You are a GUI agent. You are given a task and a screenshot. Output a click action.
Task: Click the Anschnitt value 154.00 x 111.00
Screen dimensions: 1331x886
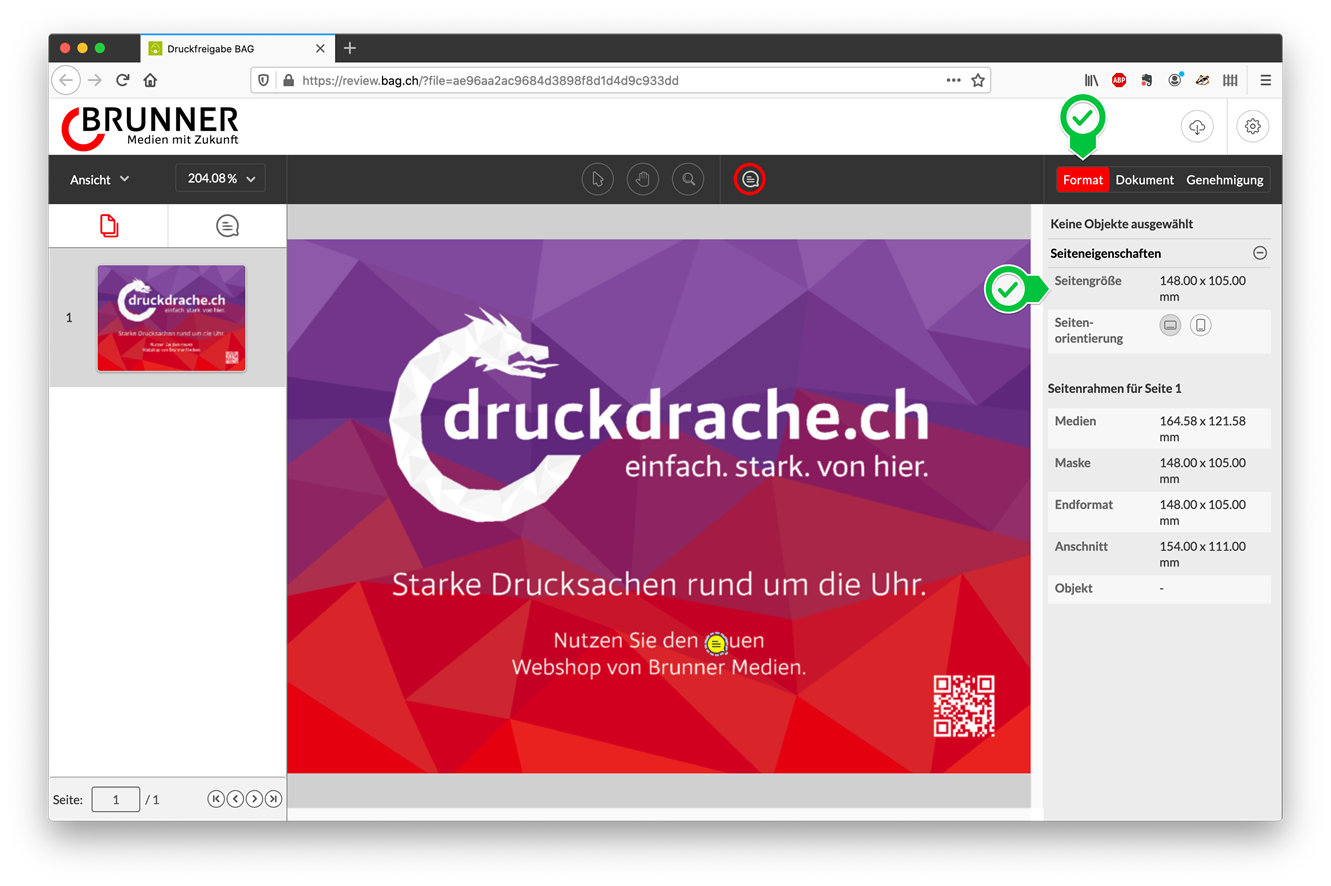[1203, 554]
